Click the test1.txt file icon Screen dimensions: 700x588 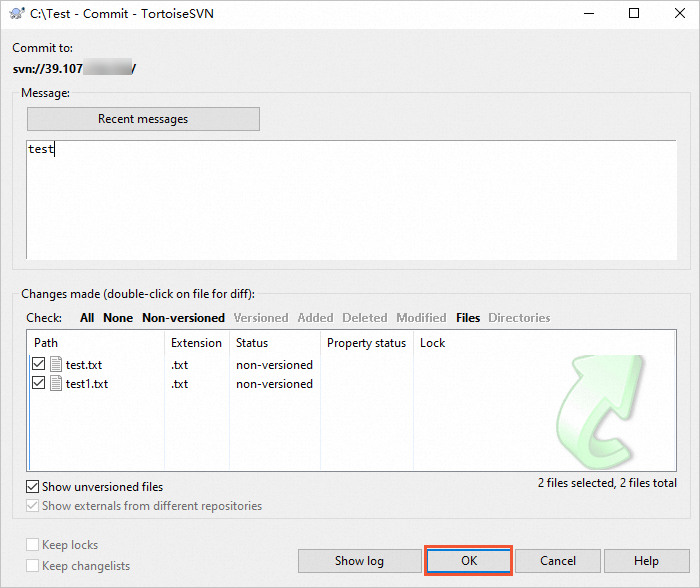pos(56,383)
